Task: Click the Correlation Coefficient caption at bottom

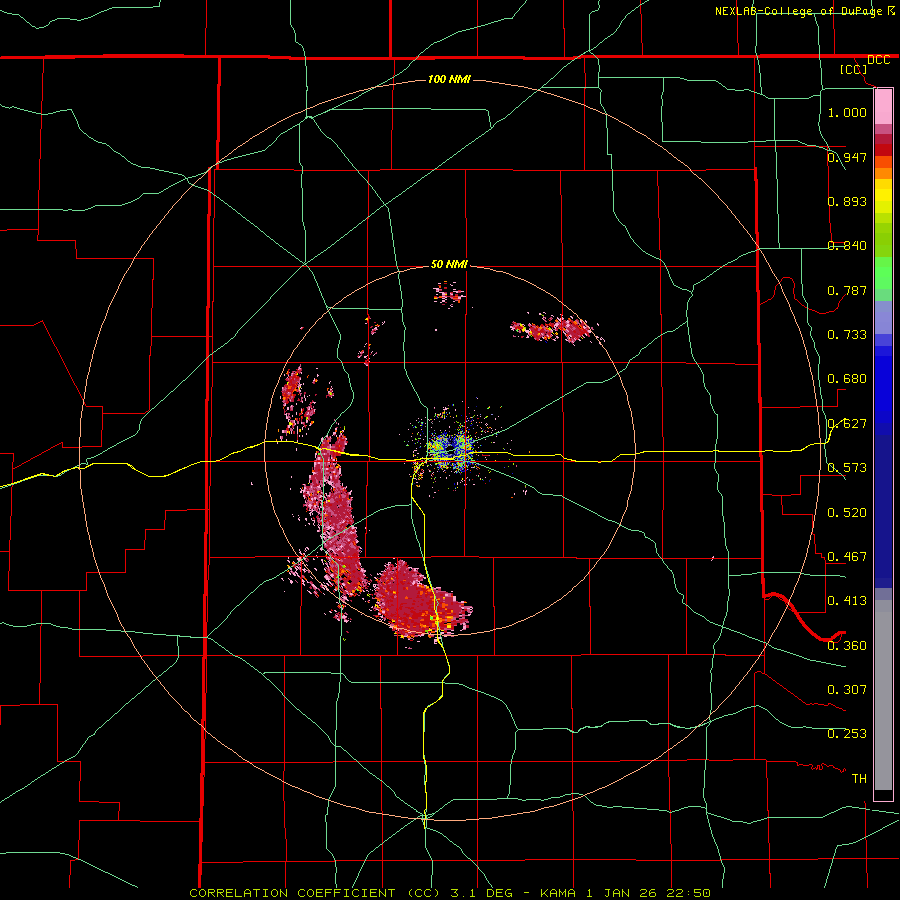Action: tap(450, 893)
